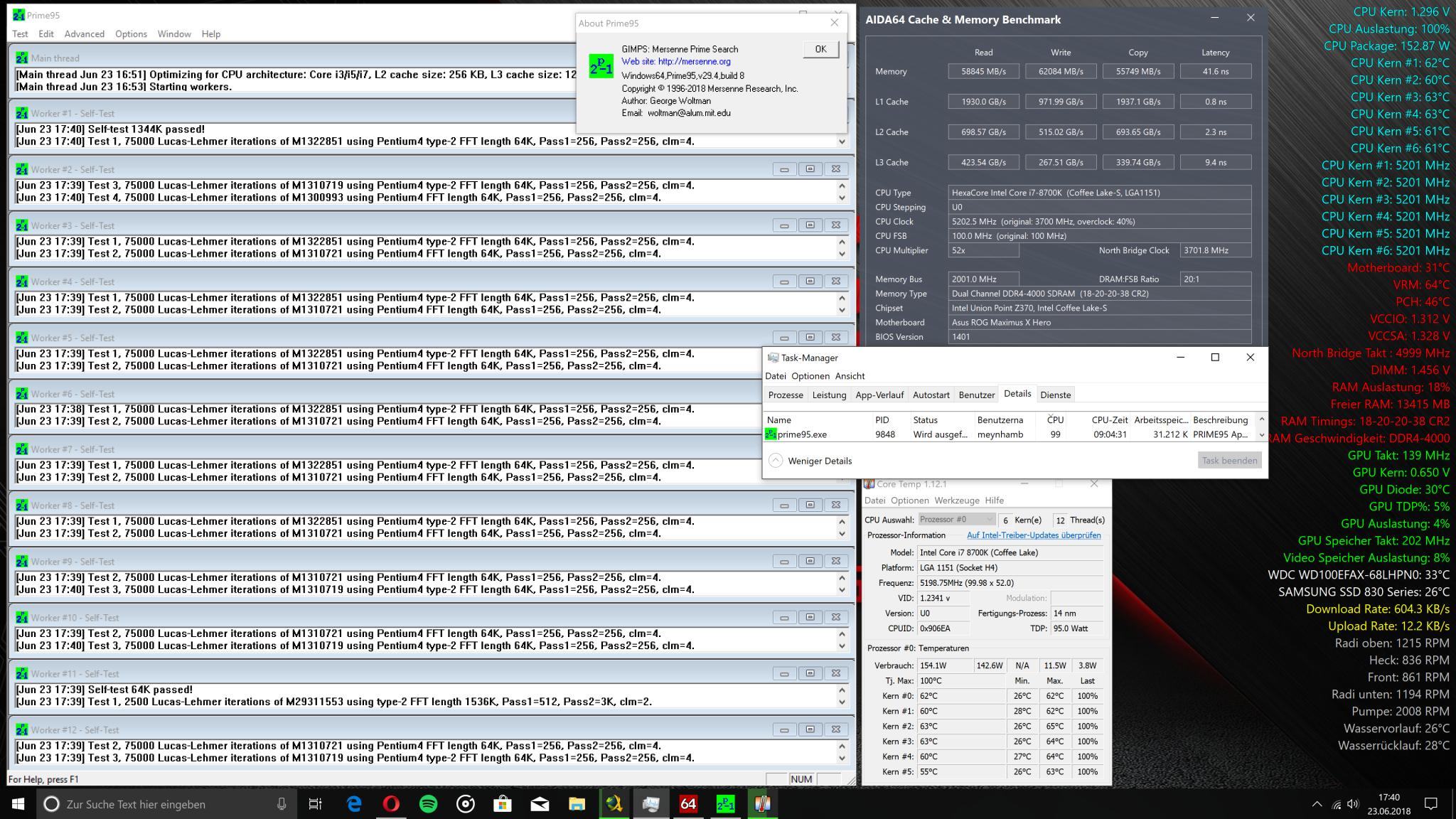Open the Start menu Windows icon
Viewport: 1456px width, 819px height.
click(18, 803)
